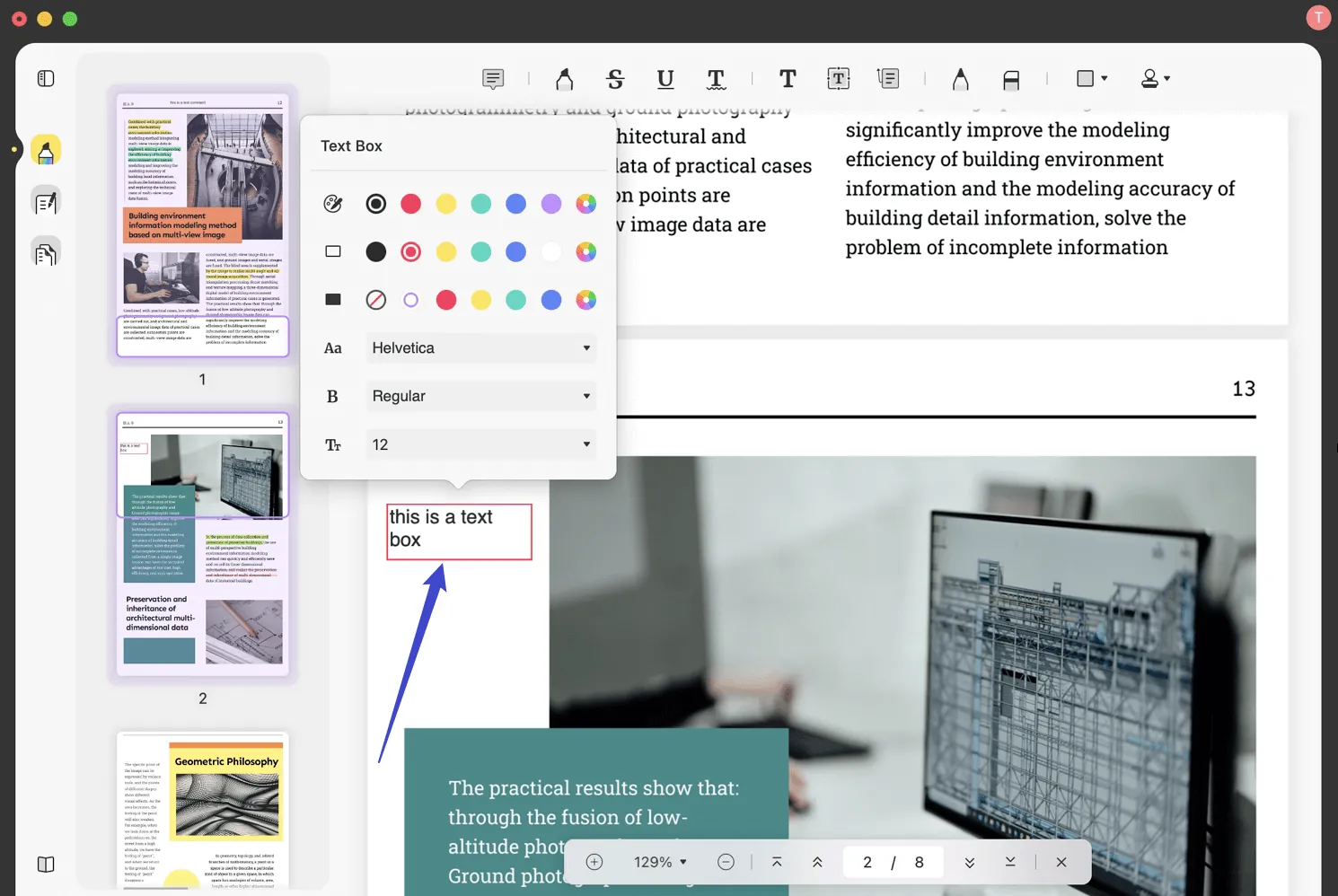Select the strikethrough text tool
The width and height of the screenshot is (1338, 896).
click(x=615, y=79)
